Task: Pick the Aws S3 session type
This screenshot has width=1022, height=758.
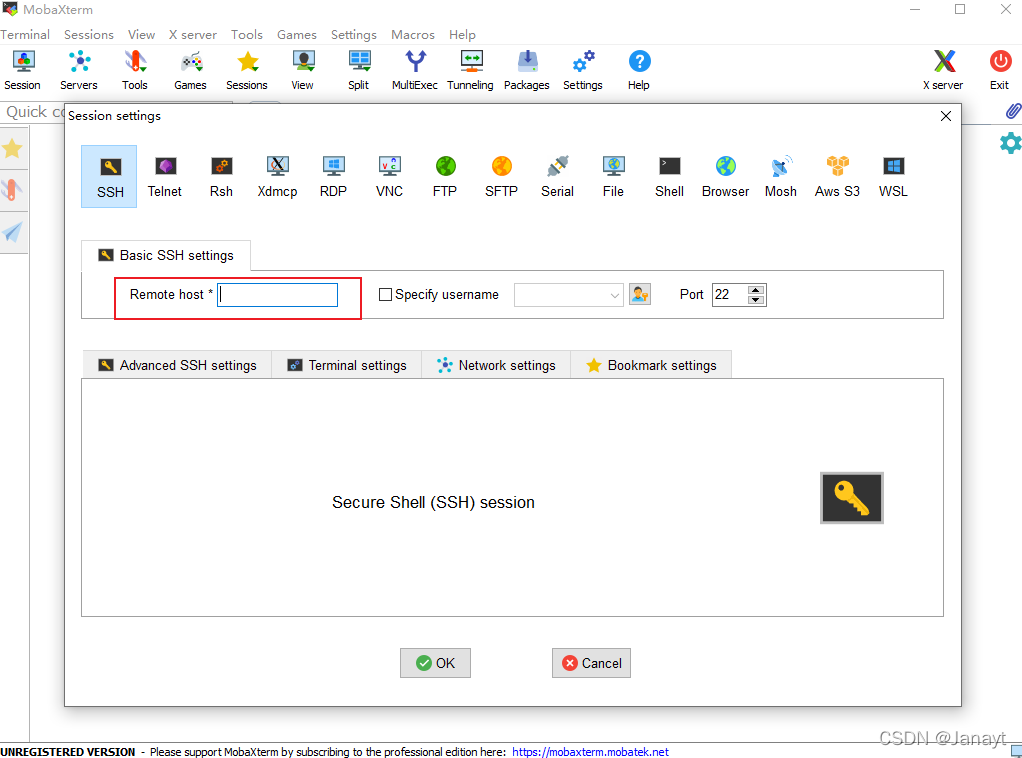Action: tap(838, 177)
